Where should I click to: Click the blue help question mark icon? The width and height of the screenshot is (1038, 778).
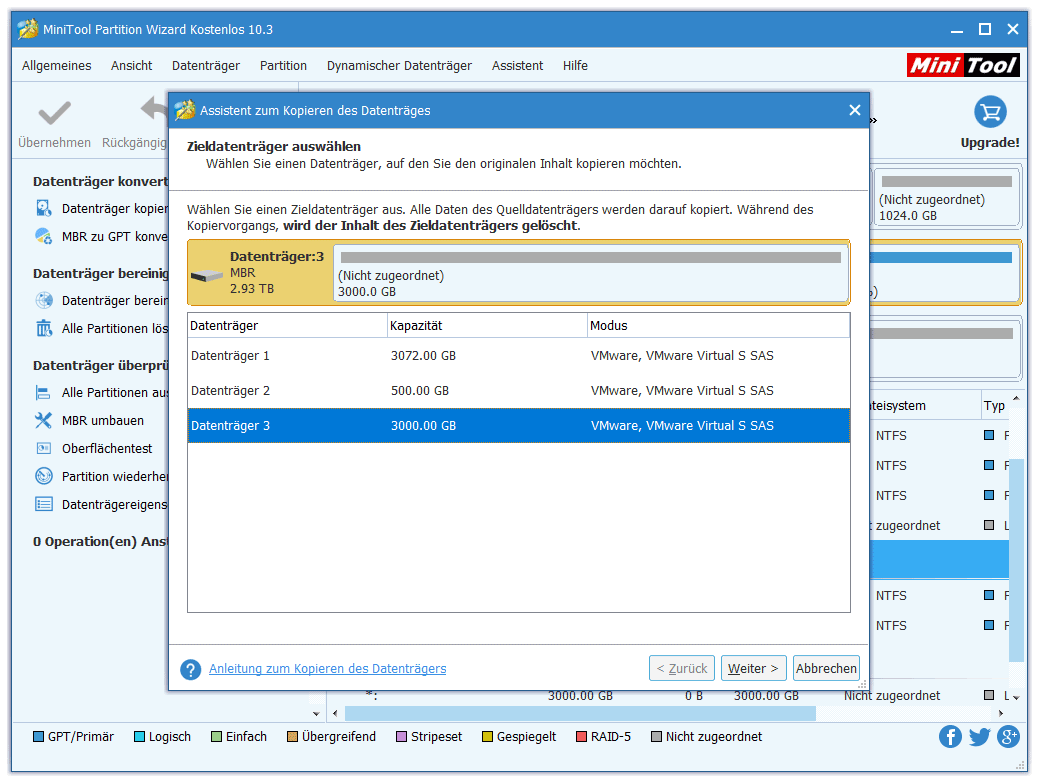(x=191, y=669)
